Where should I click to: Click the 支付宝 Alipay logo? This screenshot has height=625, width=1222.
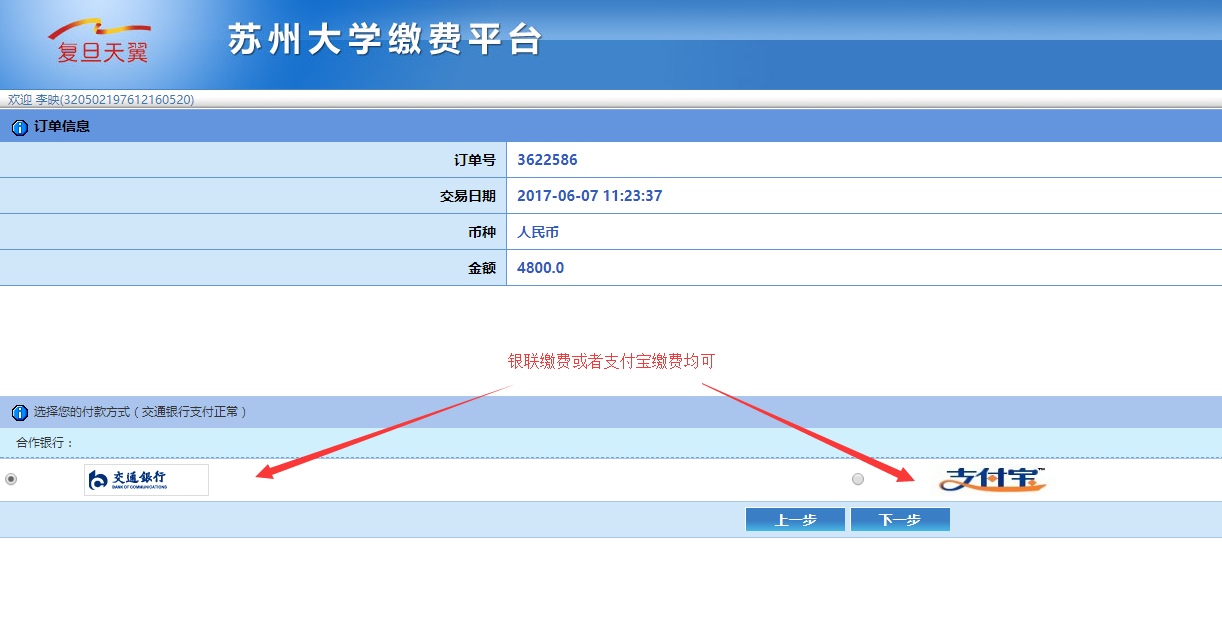[x=991, y=480]
